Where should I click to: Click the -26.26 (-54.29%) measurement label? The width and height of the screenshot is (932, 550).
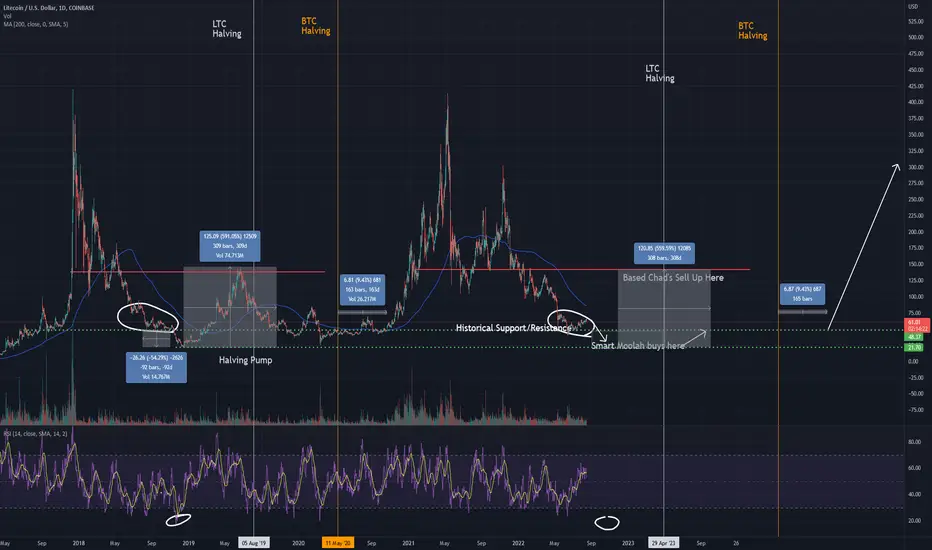click(x=156, y=367)
